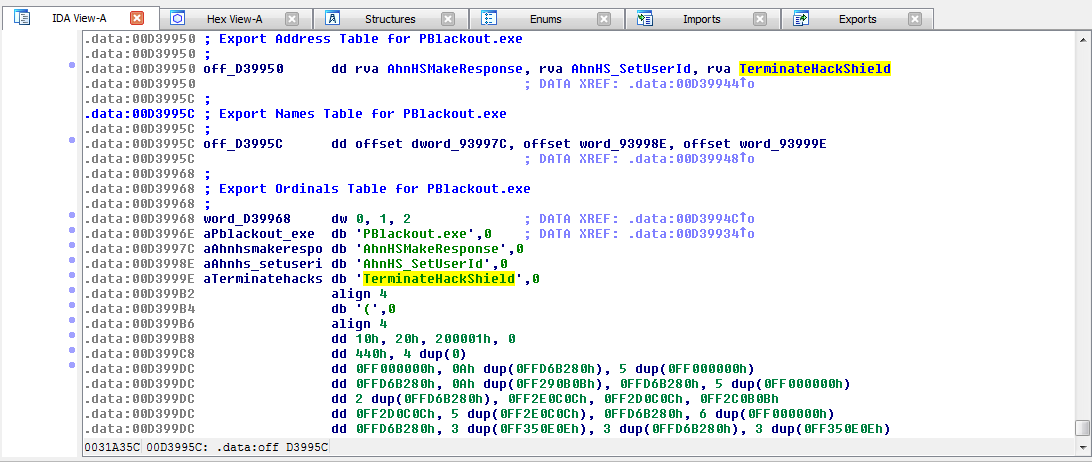Switch to the IDA View-A tab

[79, 19]
